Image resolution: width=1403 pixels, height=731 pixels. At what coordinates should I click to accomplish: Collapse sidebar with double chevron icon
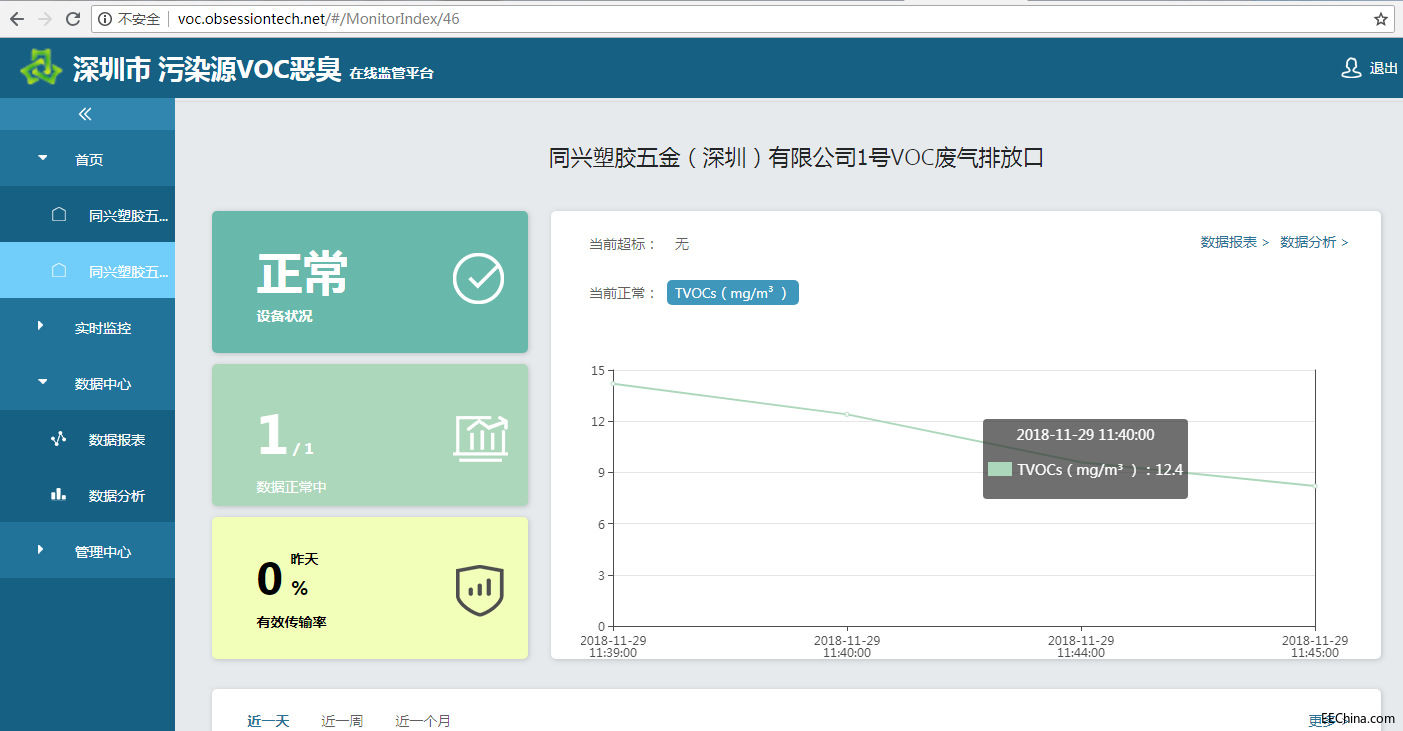click(85, 114)
